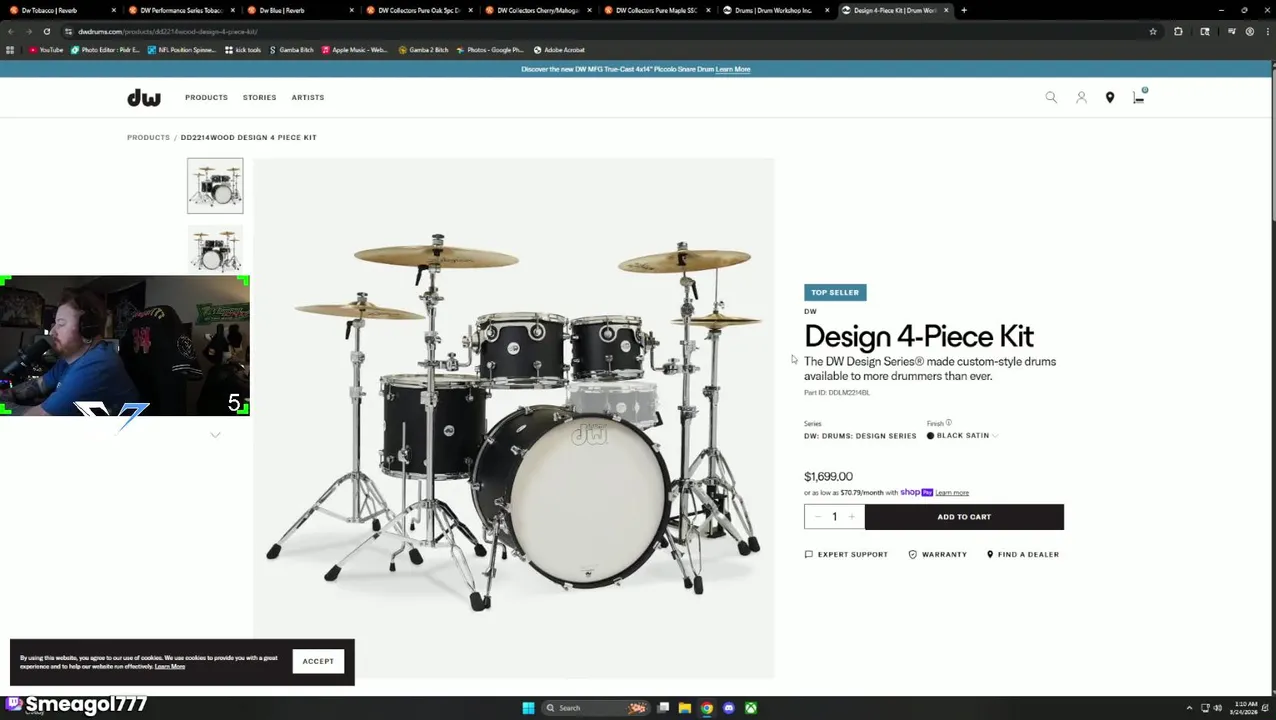Open a new browser tab
The width and height of the screenshot is (1276, 720).
(x=963, y=10)
